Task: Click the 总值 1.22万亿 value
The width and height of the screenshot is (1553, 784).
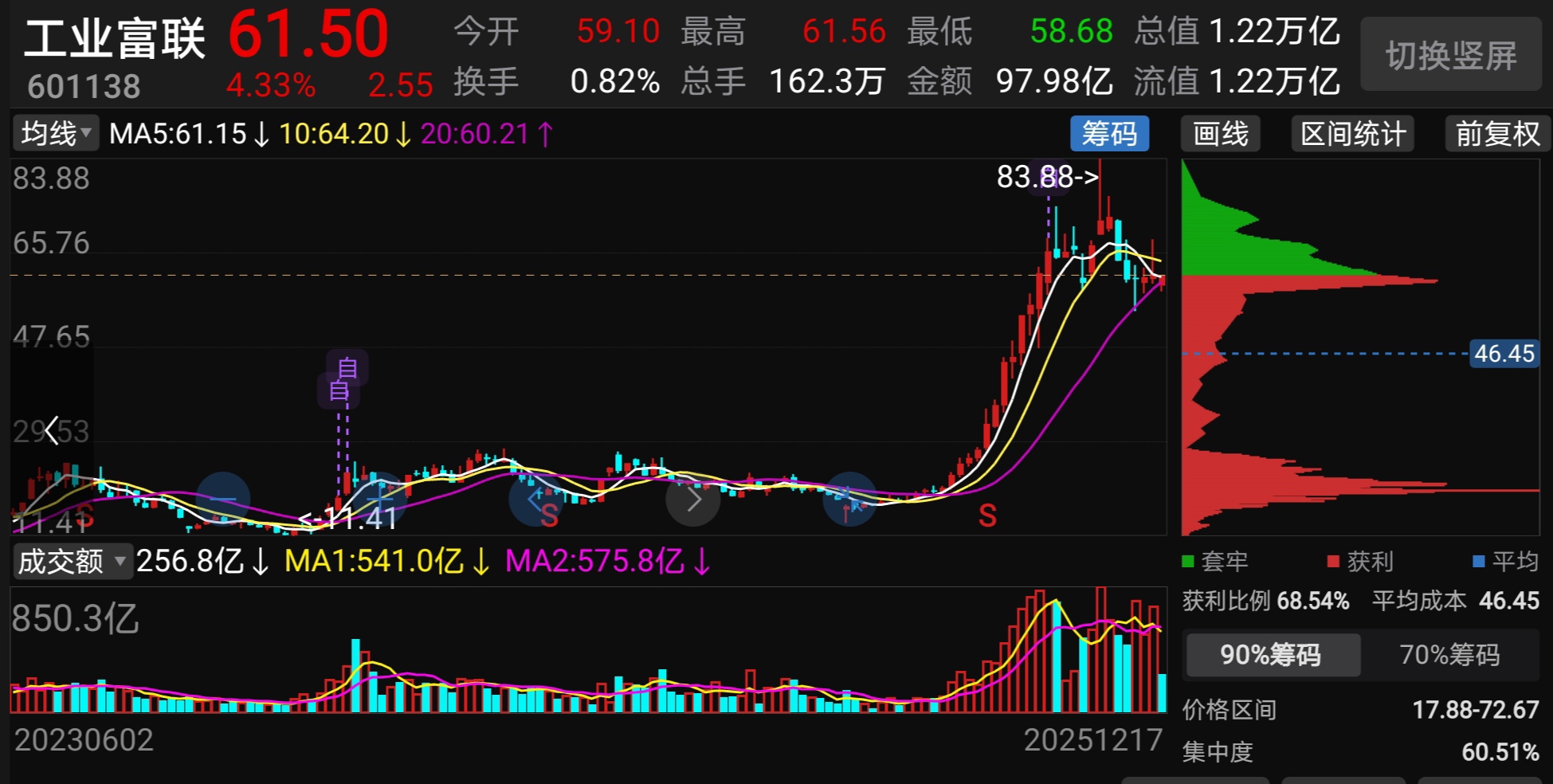Action: pyautogui.click(x=1275, y=32)
